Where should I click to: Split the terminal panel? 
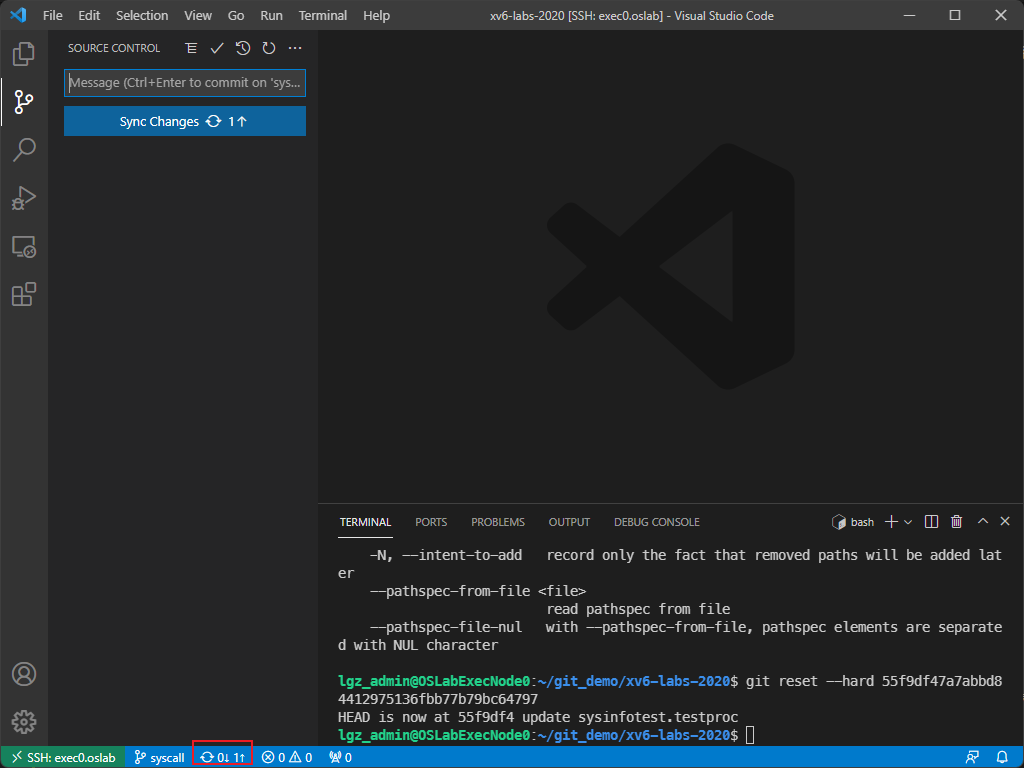tap(932, 522)
